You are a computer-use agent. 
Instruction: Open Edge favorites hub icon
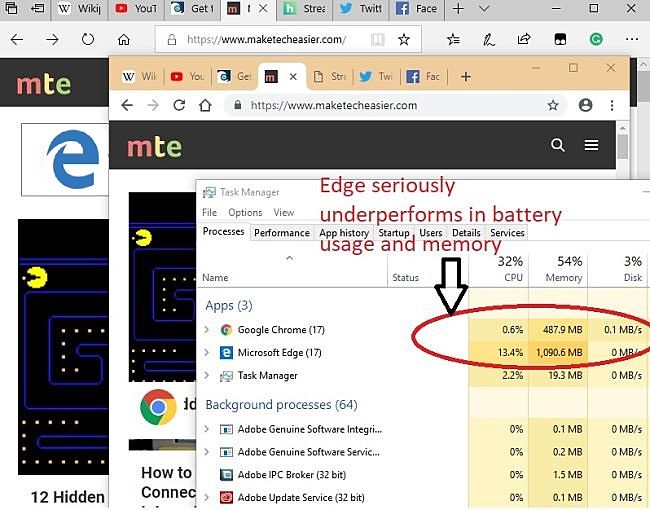pos(453,40)
